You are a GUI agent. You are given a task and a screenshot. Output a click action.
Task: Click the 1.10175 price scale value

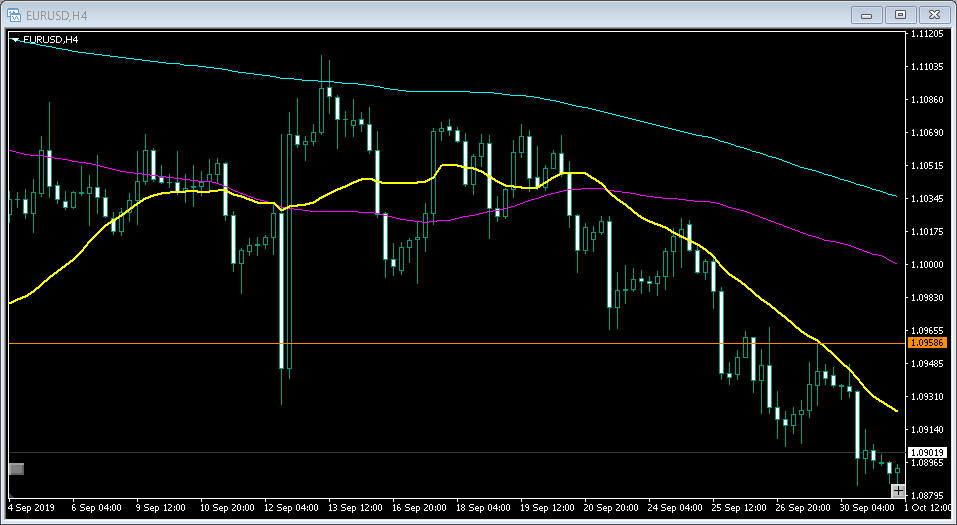pos(927,231)
